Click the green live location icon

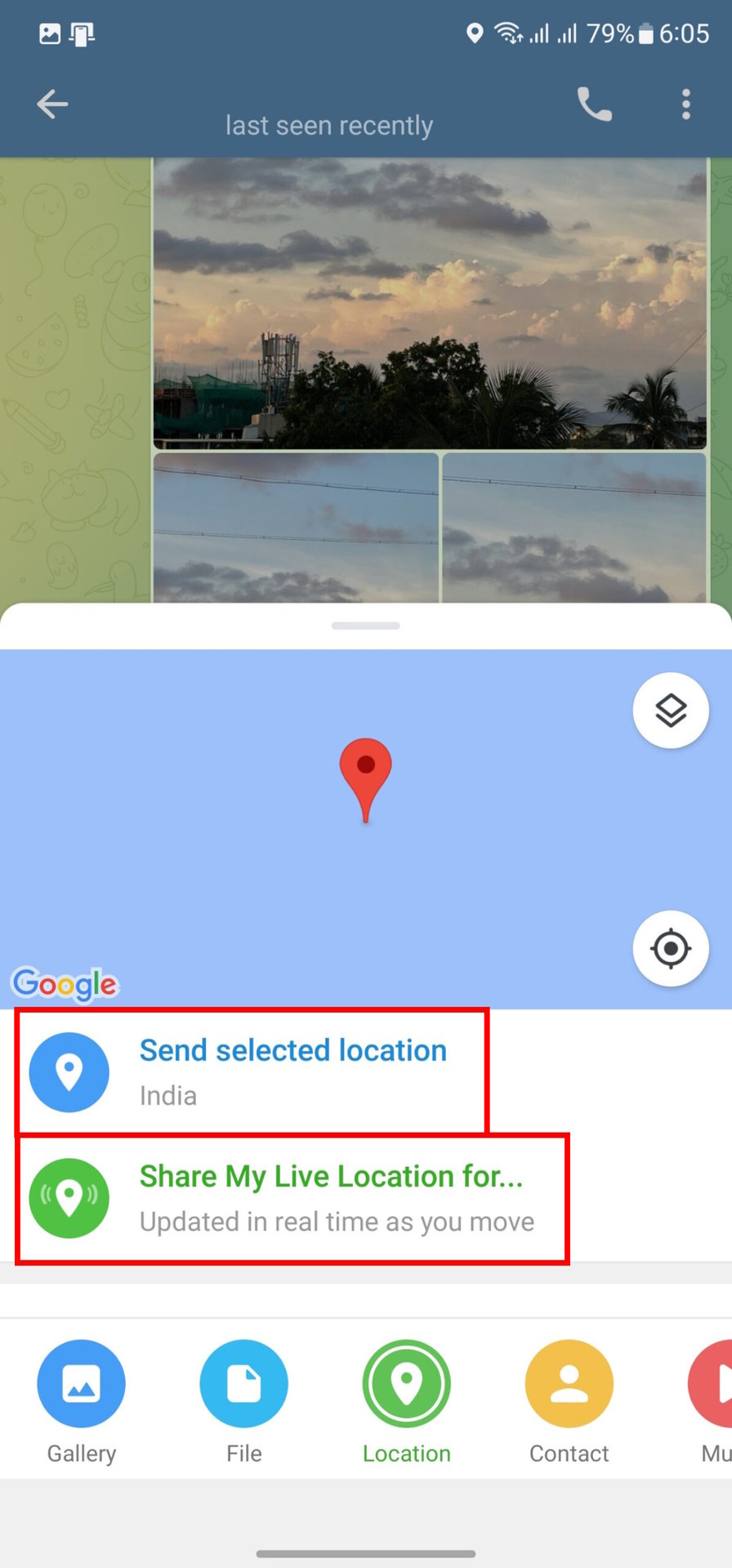pos(69,1198)
